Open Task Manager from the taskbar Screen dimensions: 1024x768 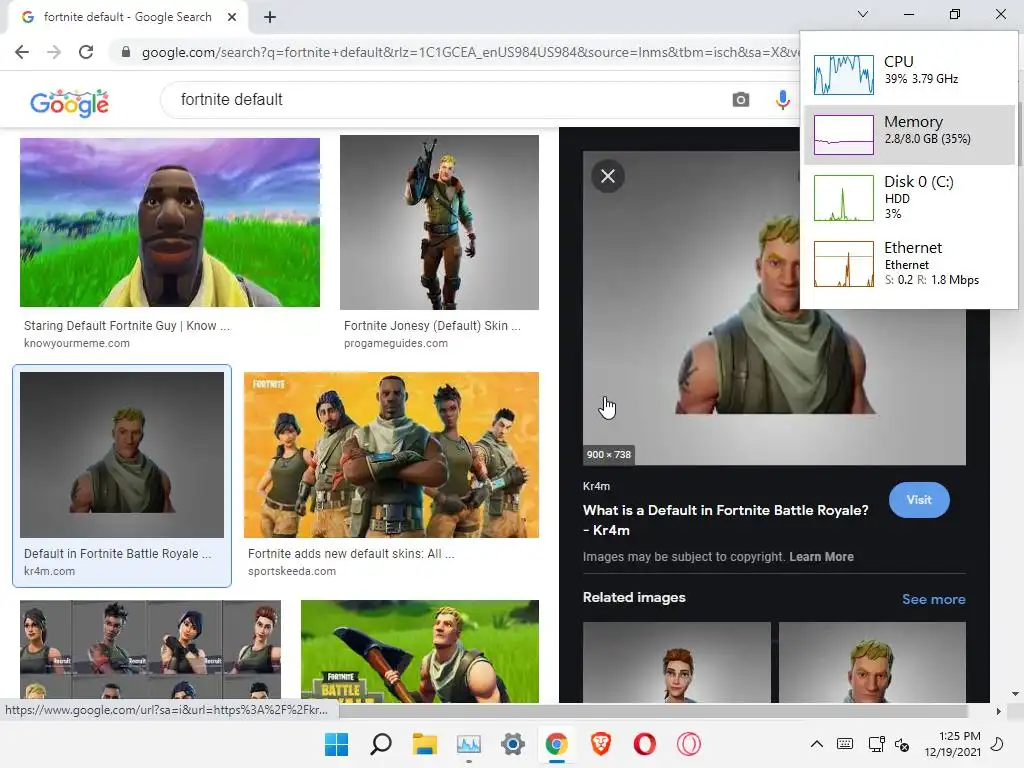(x=469, y=744)
